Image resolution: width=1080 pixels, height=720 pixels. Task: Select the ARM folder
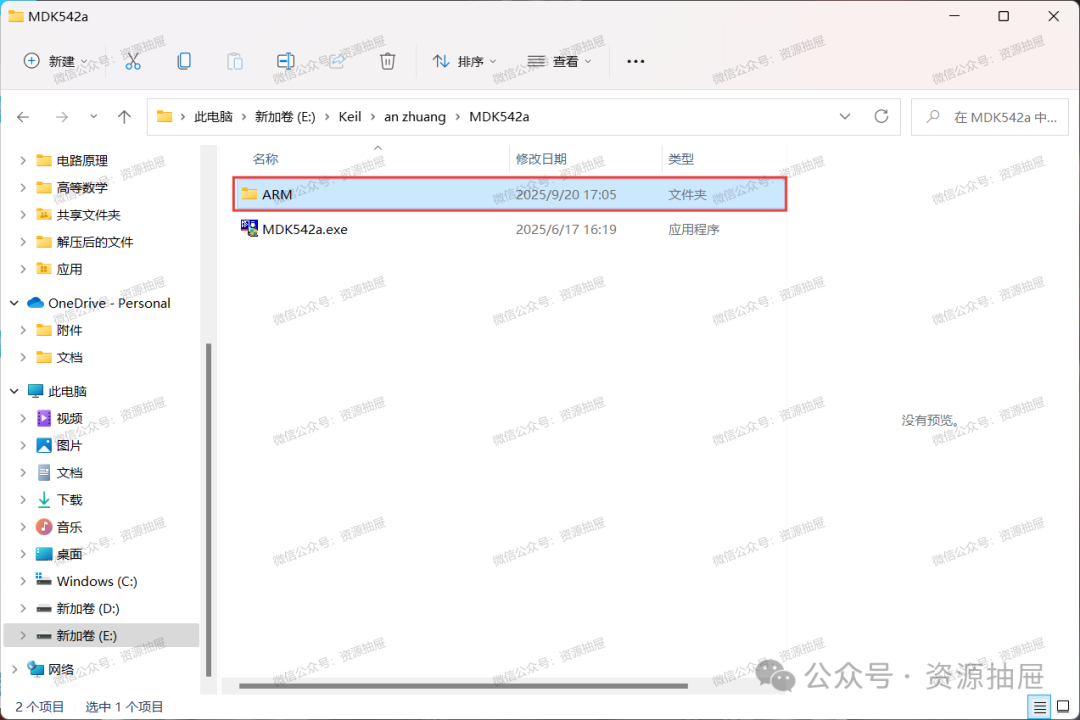coord(510,194)
